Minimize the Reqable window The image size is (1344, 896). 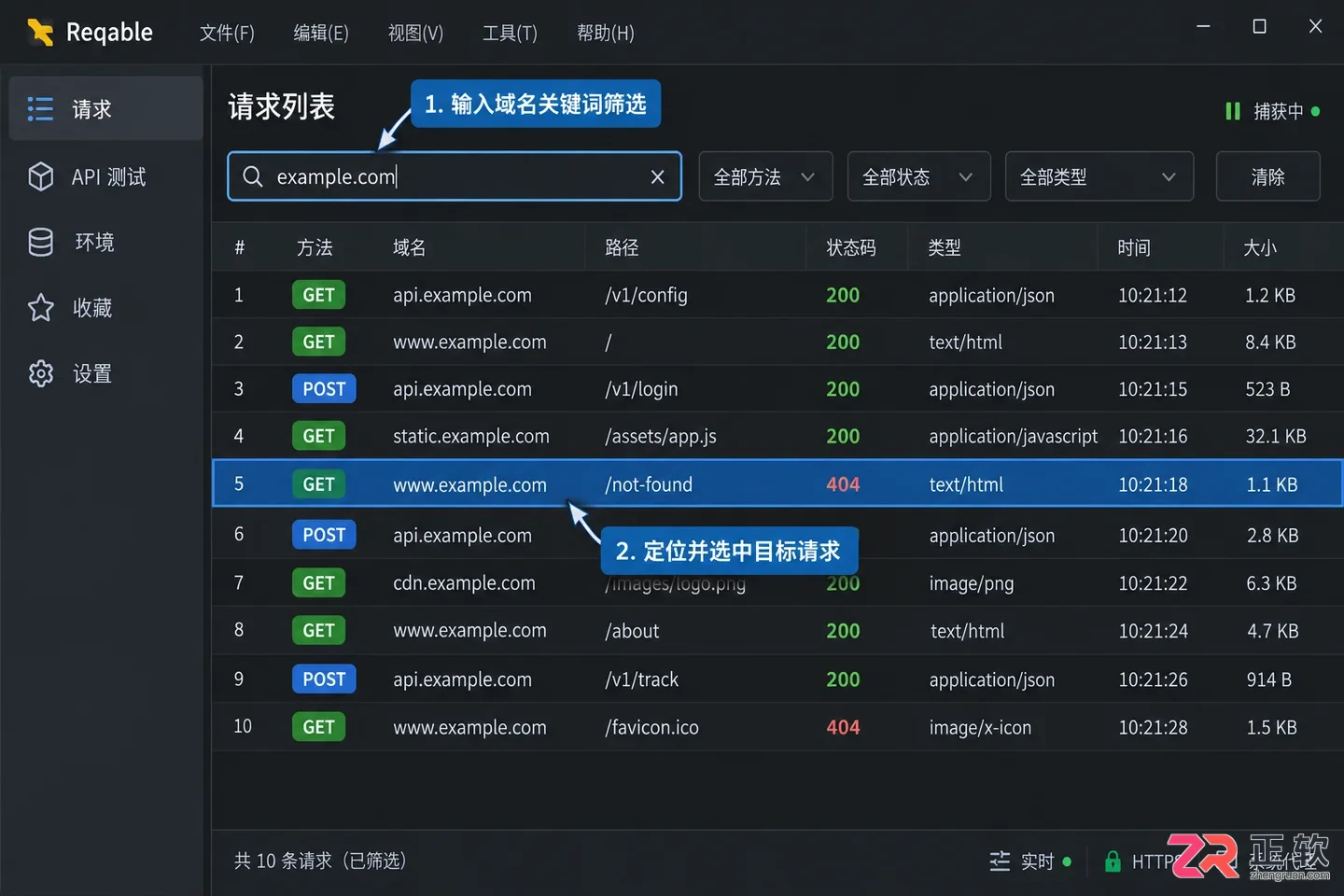pyautogui.click(x=1203, y=26)
